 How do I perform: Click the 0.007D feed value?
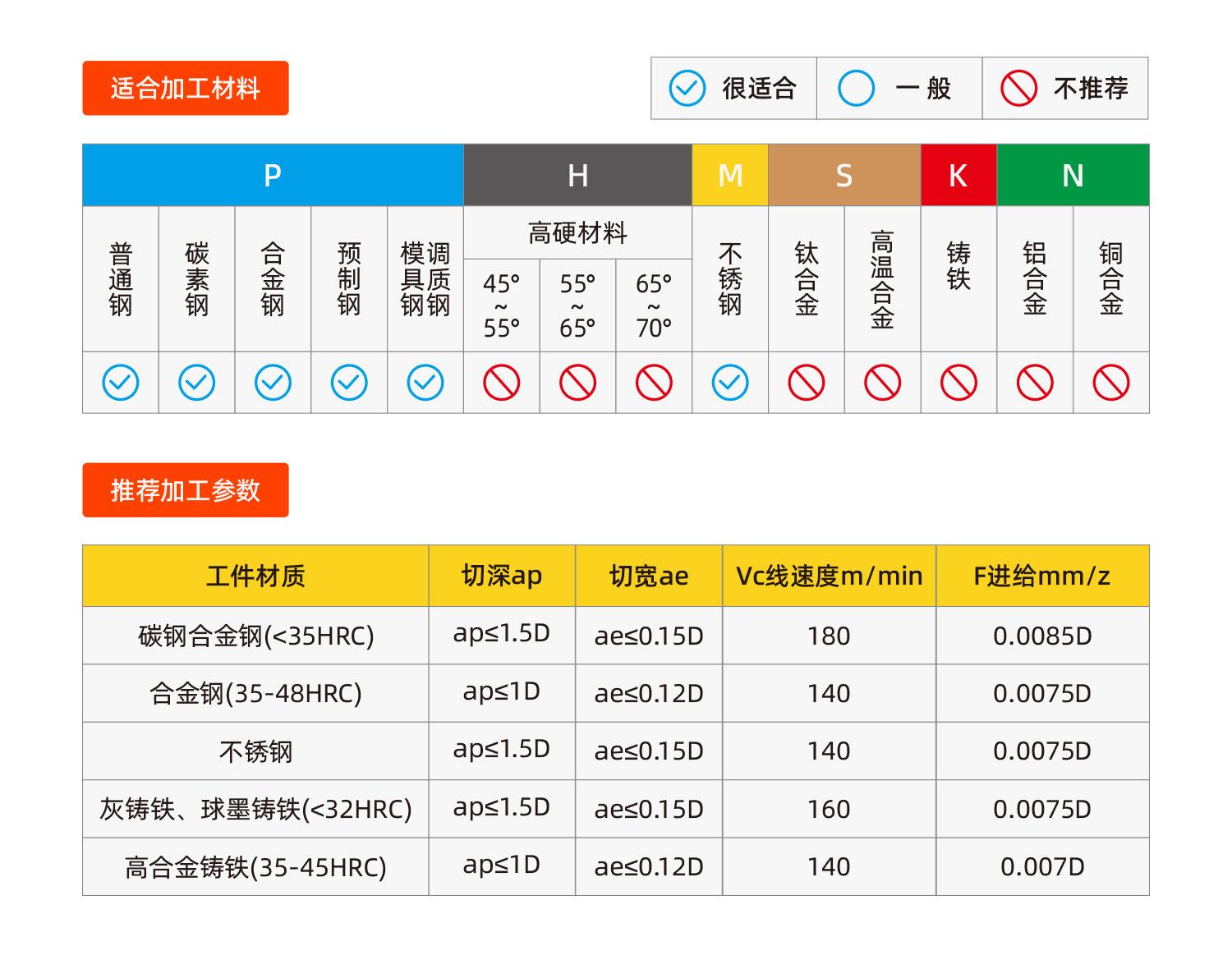coord(1042,867)
